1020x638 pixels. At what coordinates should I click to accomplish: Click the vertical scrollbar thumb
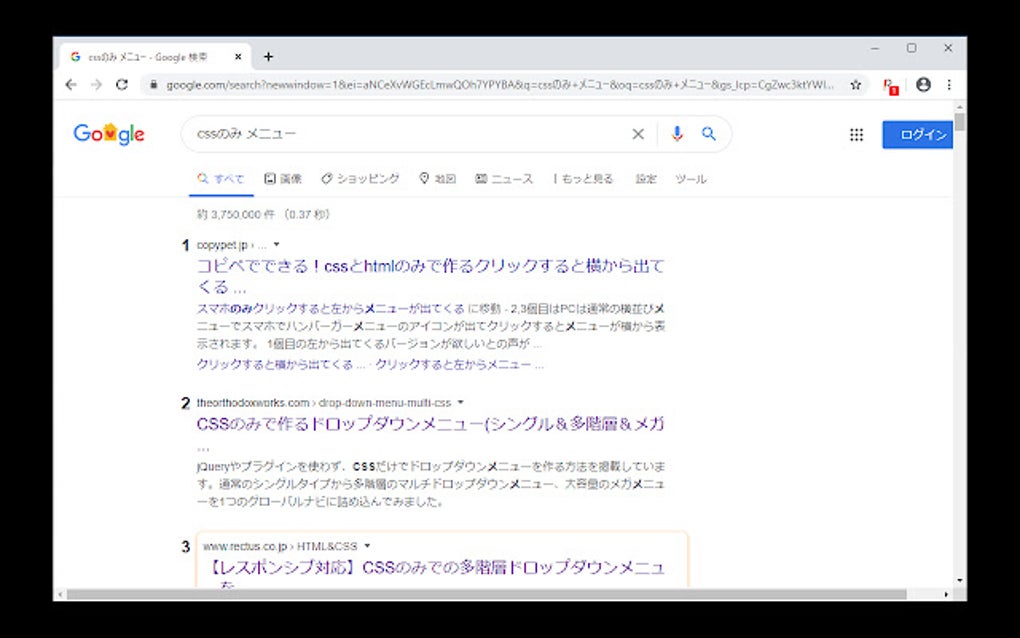pyautogui.click(x=960, y=122)
